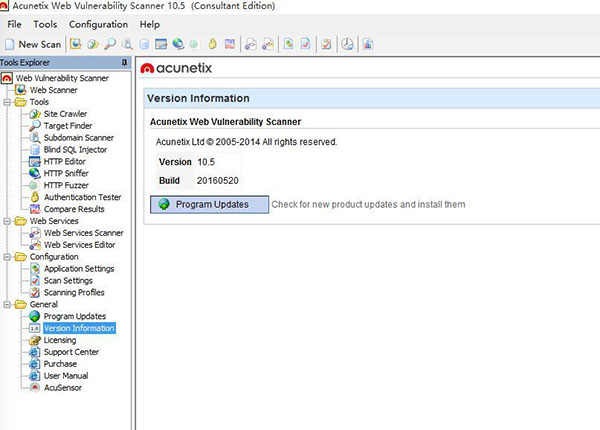This screenshot has height=430, width=600.
Task: Open Compare Results toolbar icon
Action: (230, 44)
